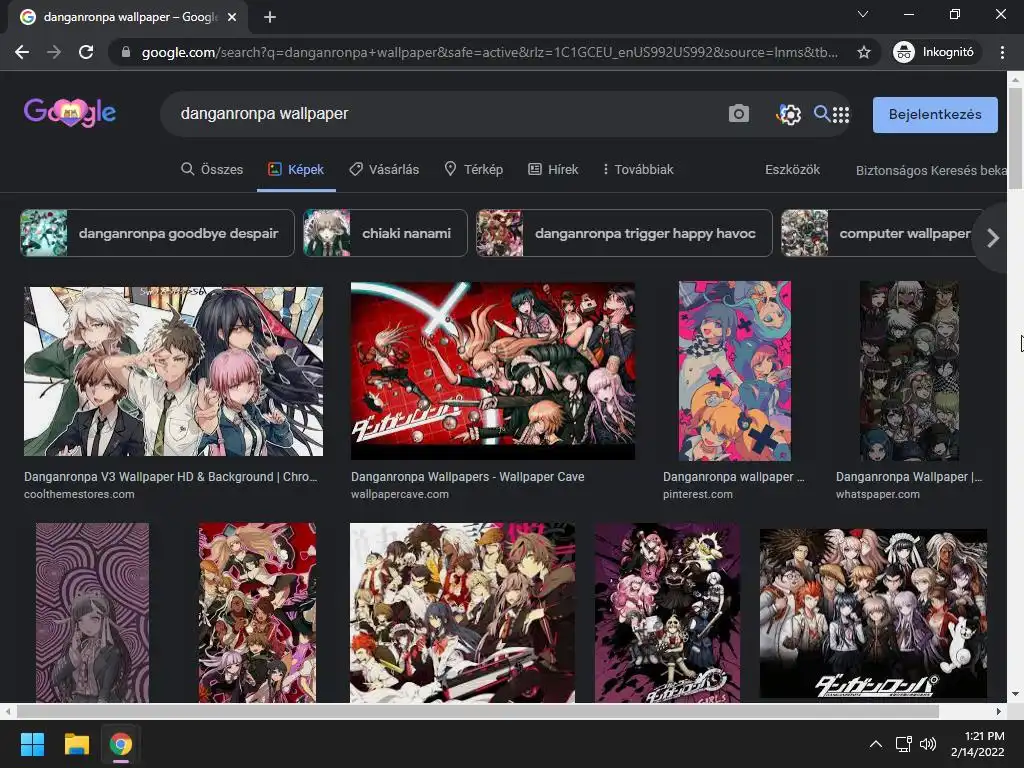Select the Képek tab
Viewport: 1024px width, 768px height.
(x=296, y=169)
